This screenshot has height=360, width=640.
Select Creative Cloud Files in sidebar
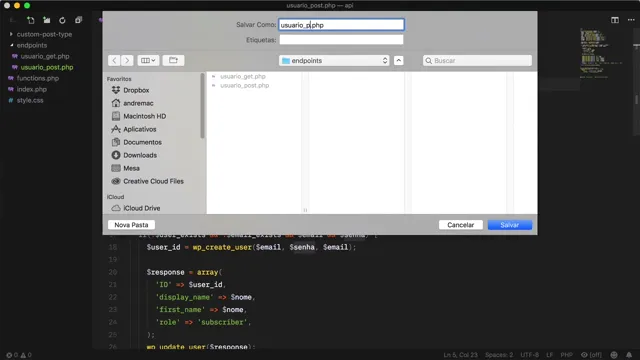pyautogui.click(x=153, y=181)
